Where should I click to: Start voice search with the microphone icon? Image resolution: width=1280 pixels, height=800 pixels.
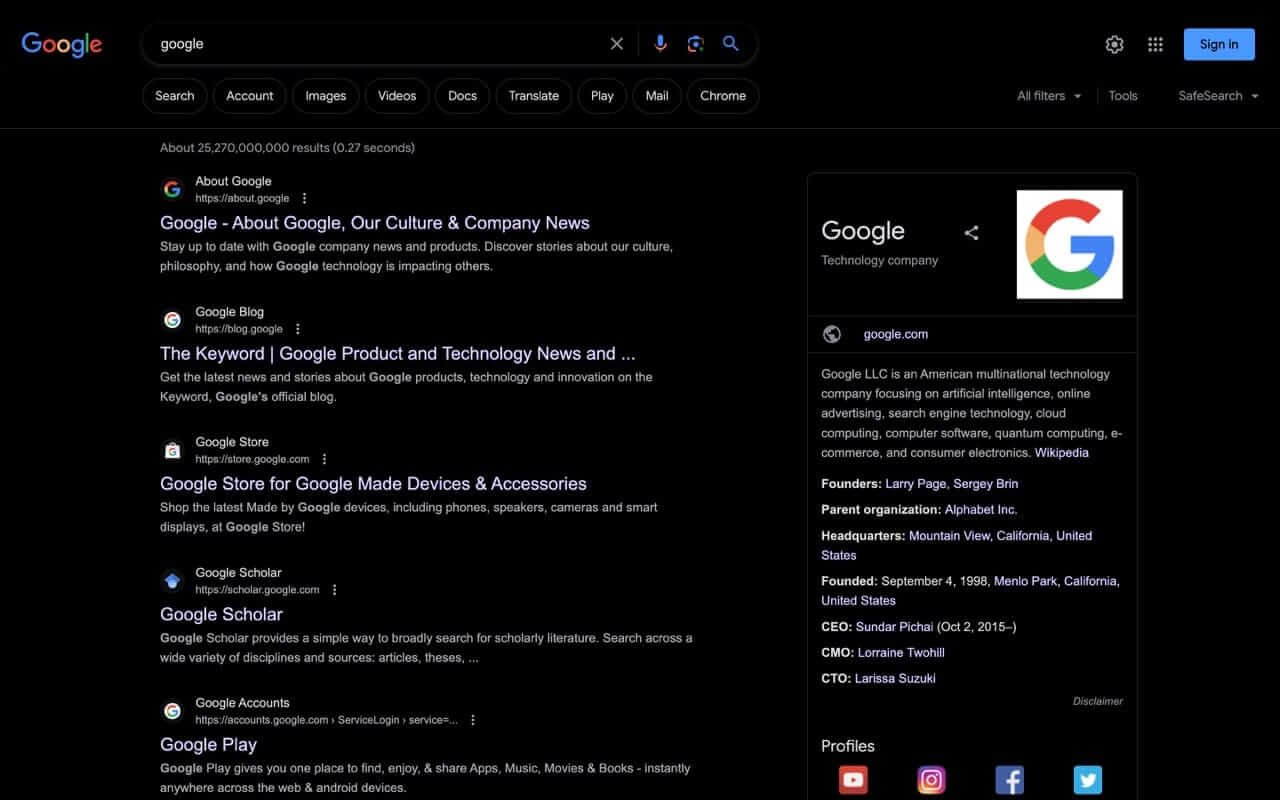(x=660, y=44)
